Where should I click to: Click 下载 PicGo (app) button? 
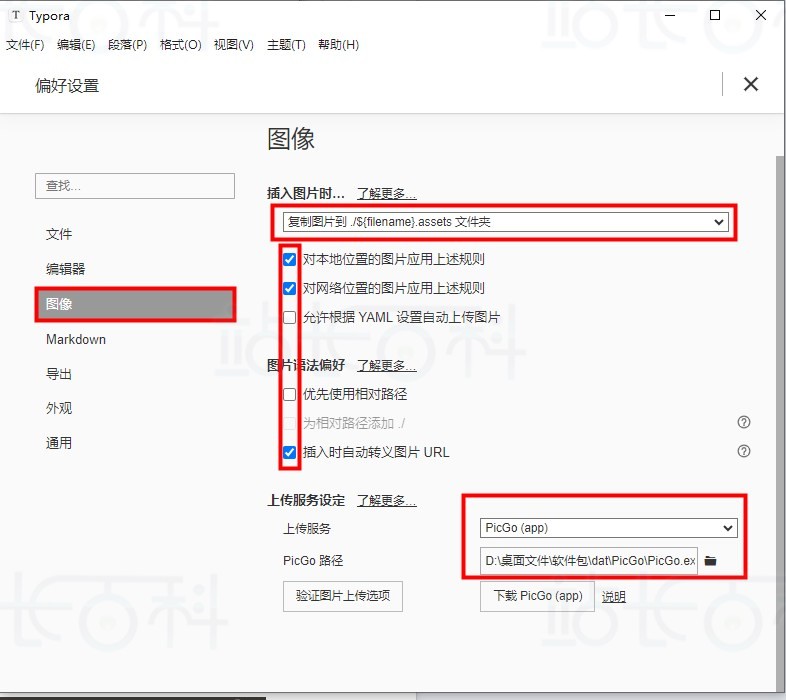pyautogui.click(x=537, y=596)
